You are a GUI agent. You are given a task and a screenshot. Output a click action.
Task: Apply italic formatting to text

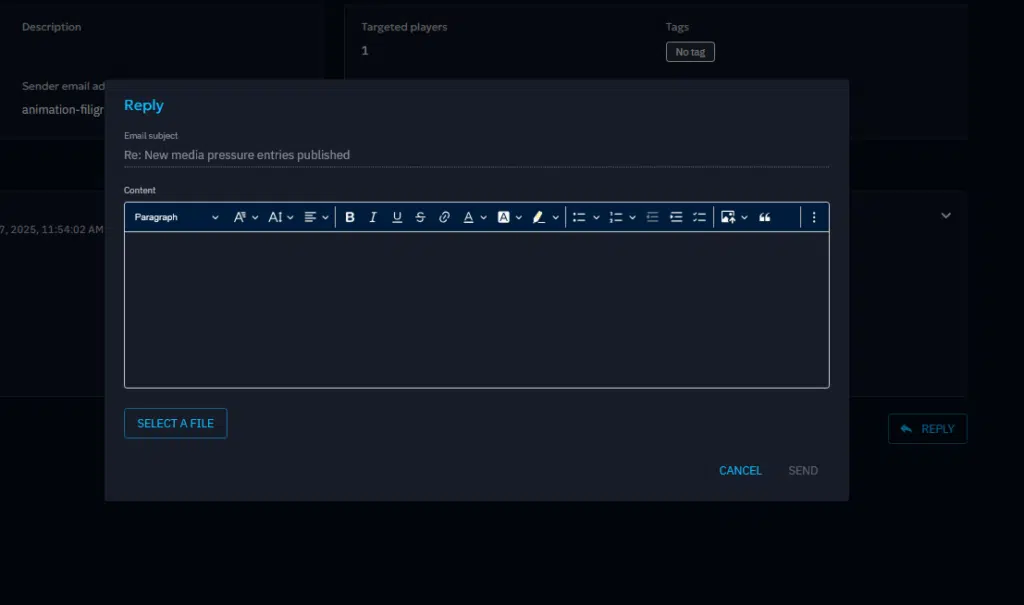(x=373, y=217)
